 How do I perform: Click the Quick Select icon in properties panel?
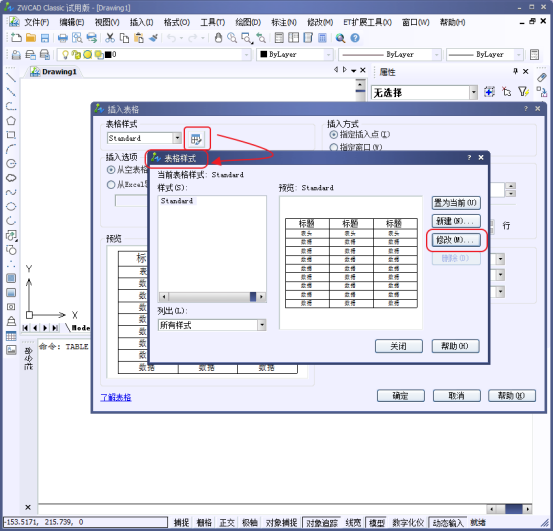coord(524,92)
